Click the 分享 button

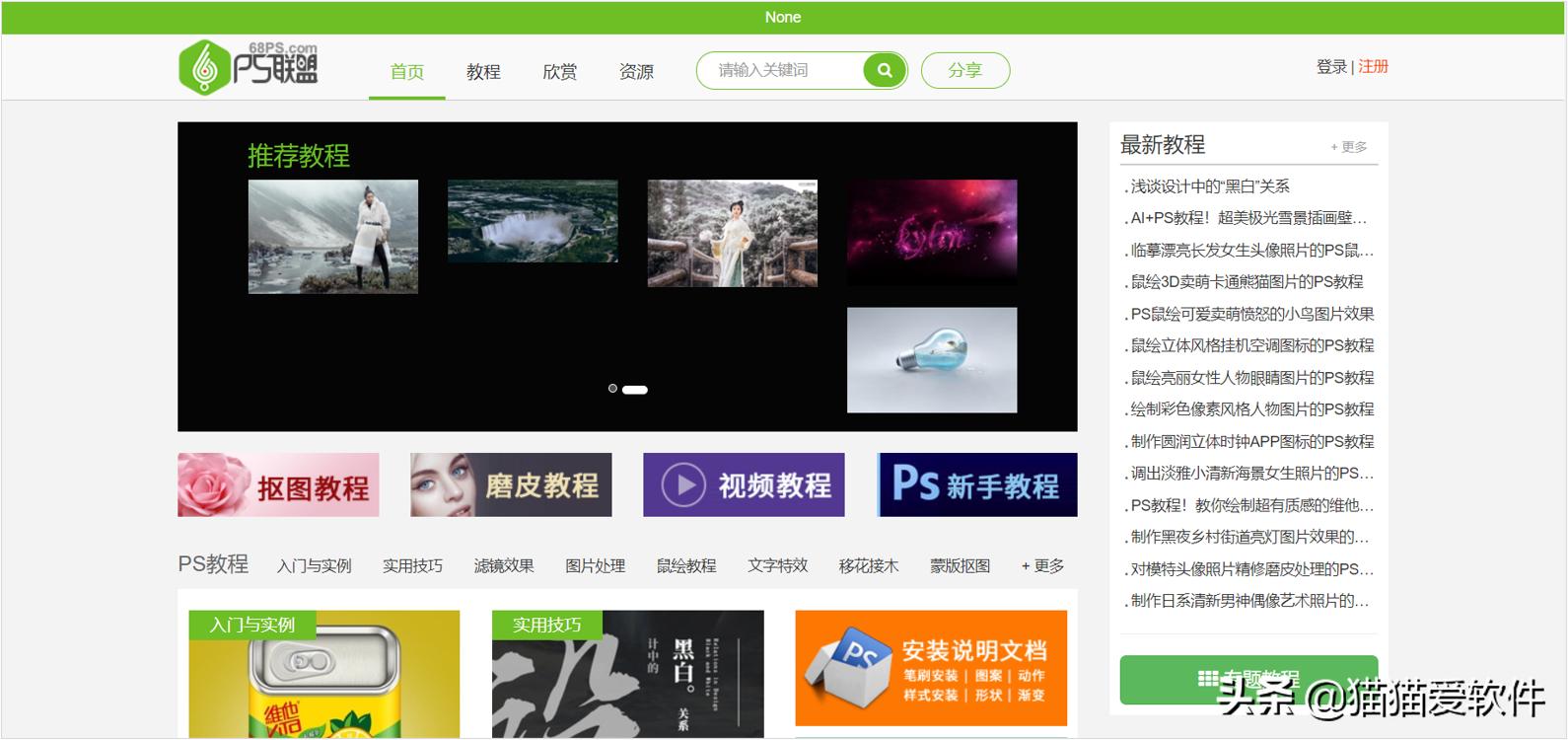click(x=965, y=70)
